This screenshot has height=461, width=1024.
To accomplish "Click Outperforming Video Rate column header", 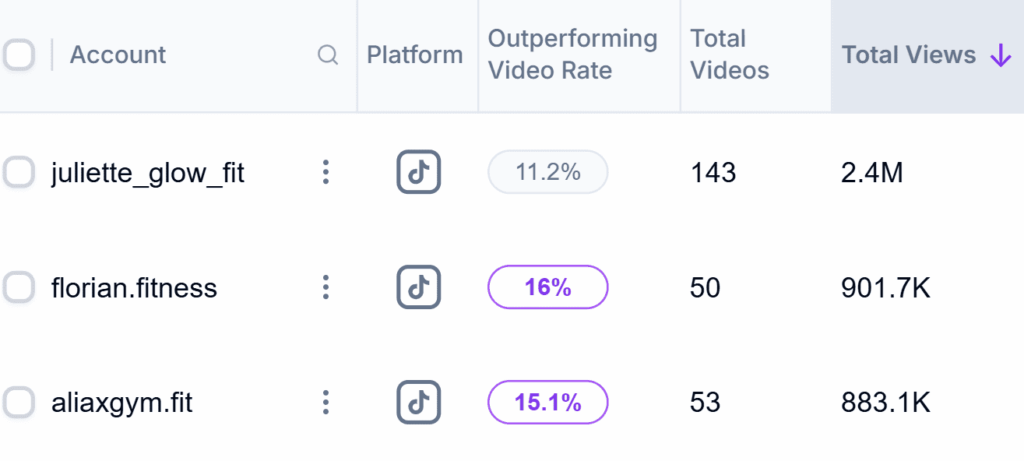I will tap(572, 55).
